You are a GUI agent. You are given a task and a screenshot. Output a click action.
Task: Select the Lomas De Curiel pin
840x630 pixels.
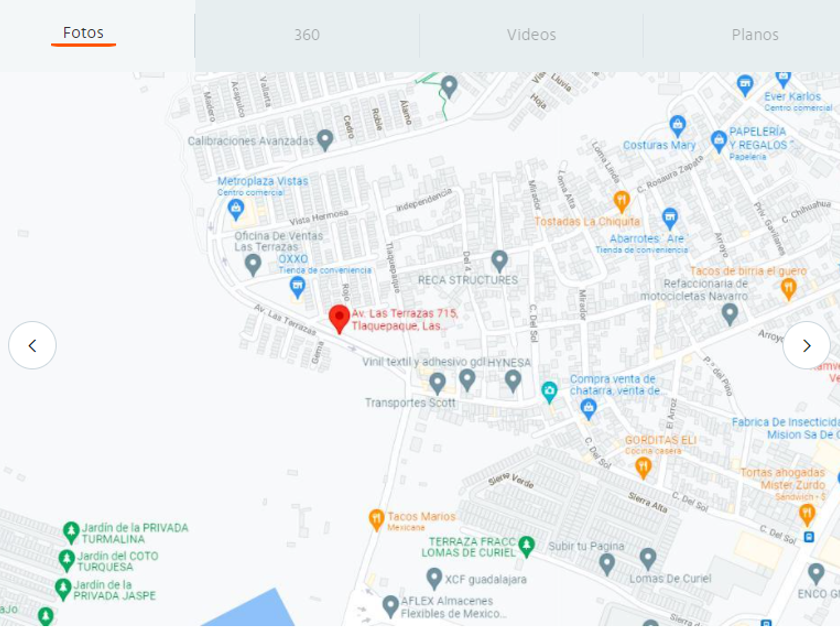point(648,559)
